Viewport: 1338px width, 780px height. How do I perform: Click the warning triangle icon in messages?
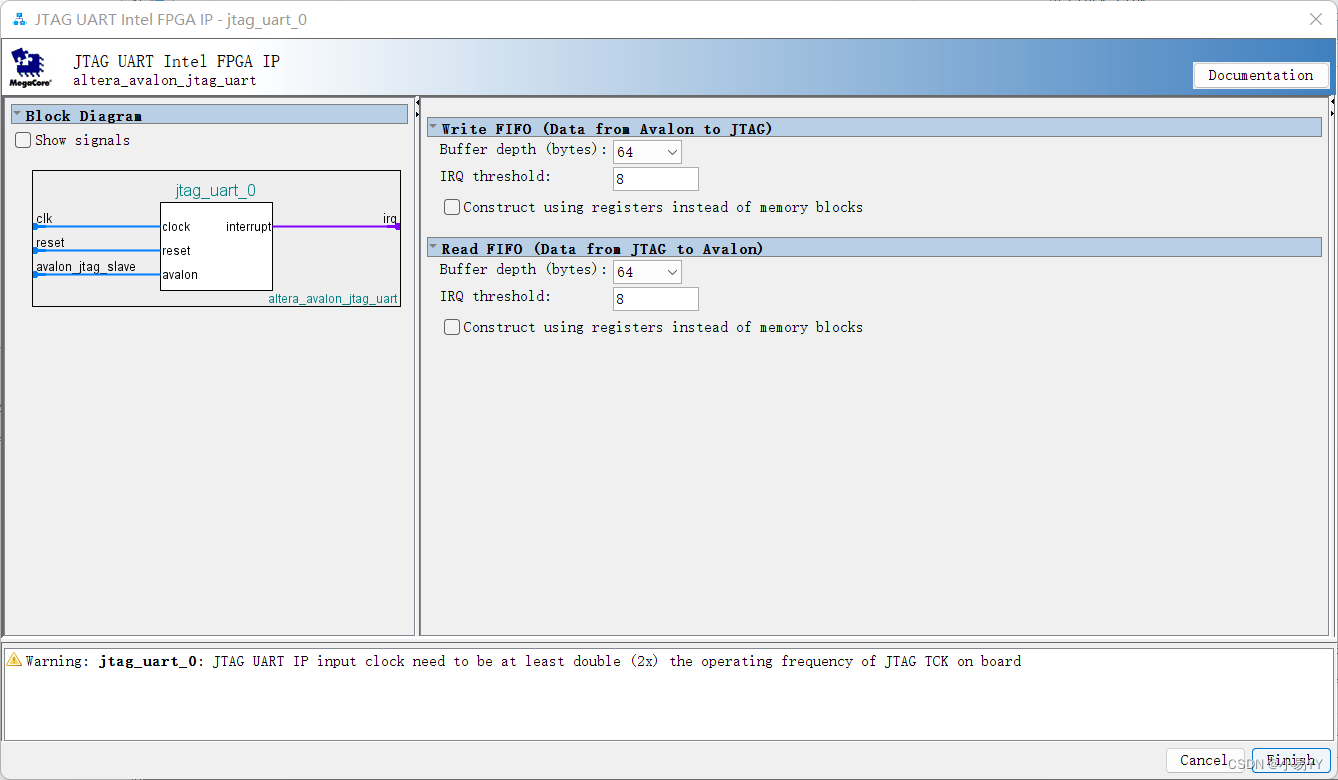coord(14,660)
